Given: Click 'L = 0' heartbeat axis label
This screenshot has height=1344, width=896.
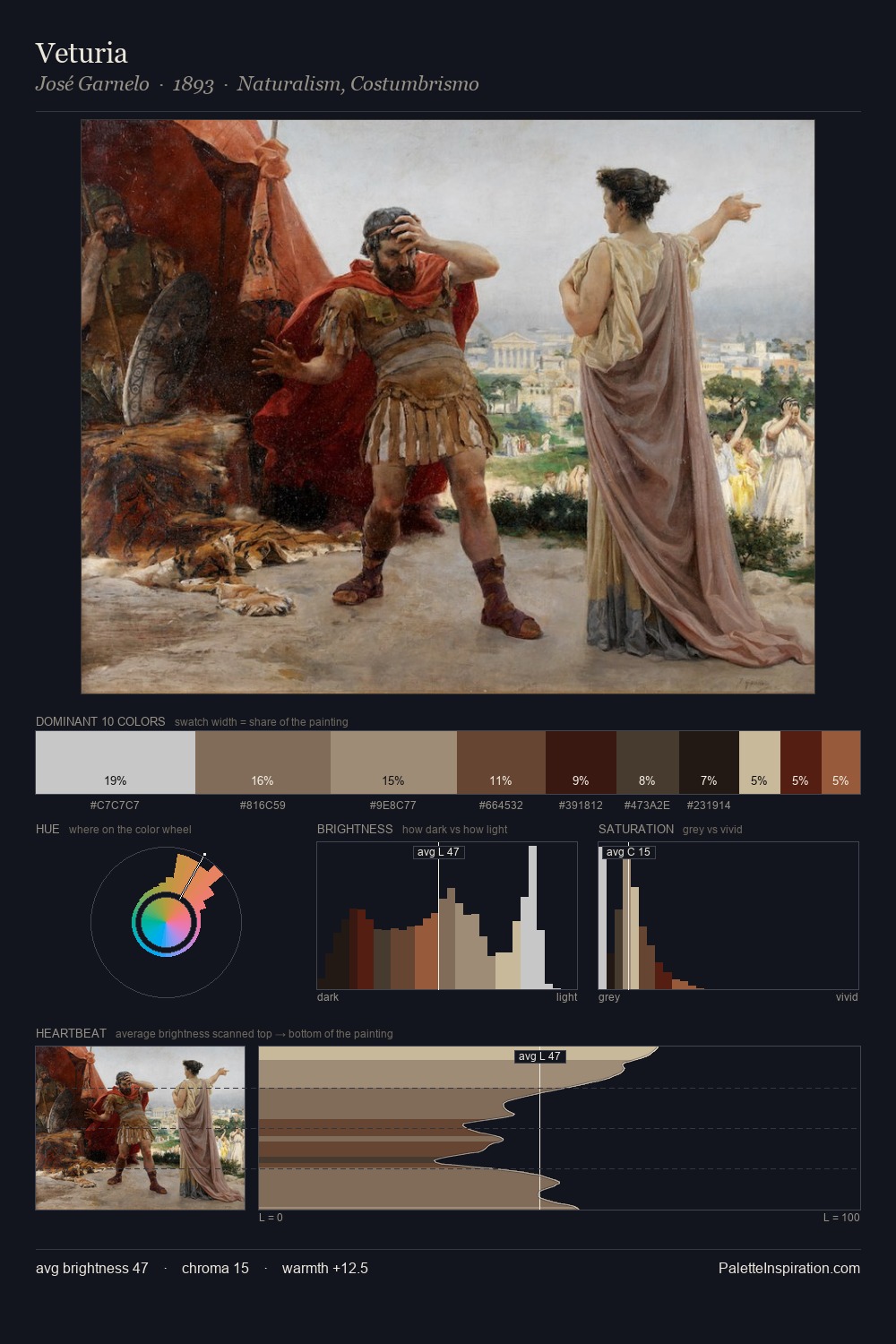Looking at the screenshot, I should tap(271, 1218).
